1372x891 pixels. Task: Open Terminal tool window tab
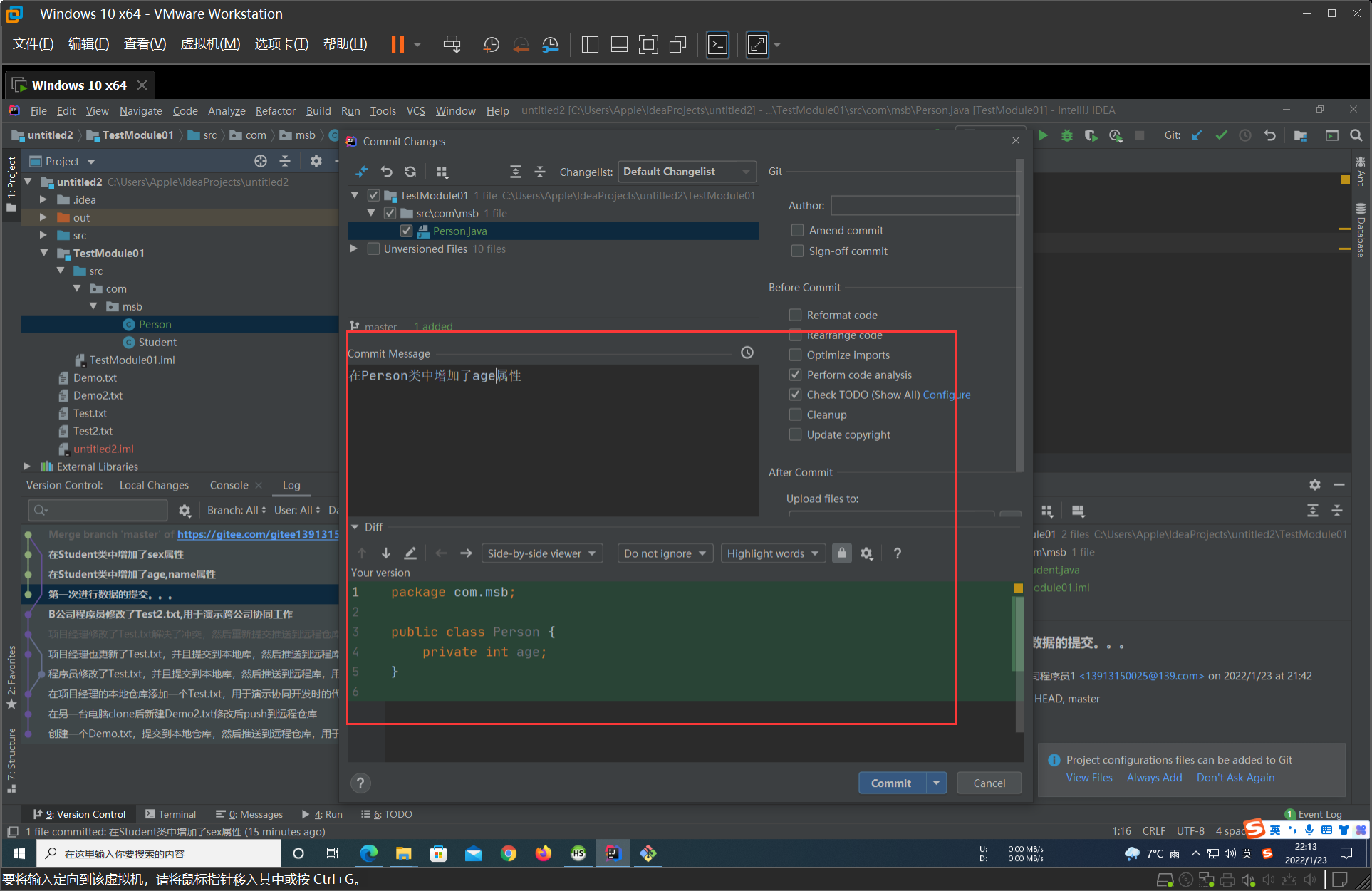click(x=170, y=814)
